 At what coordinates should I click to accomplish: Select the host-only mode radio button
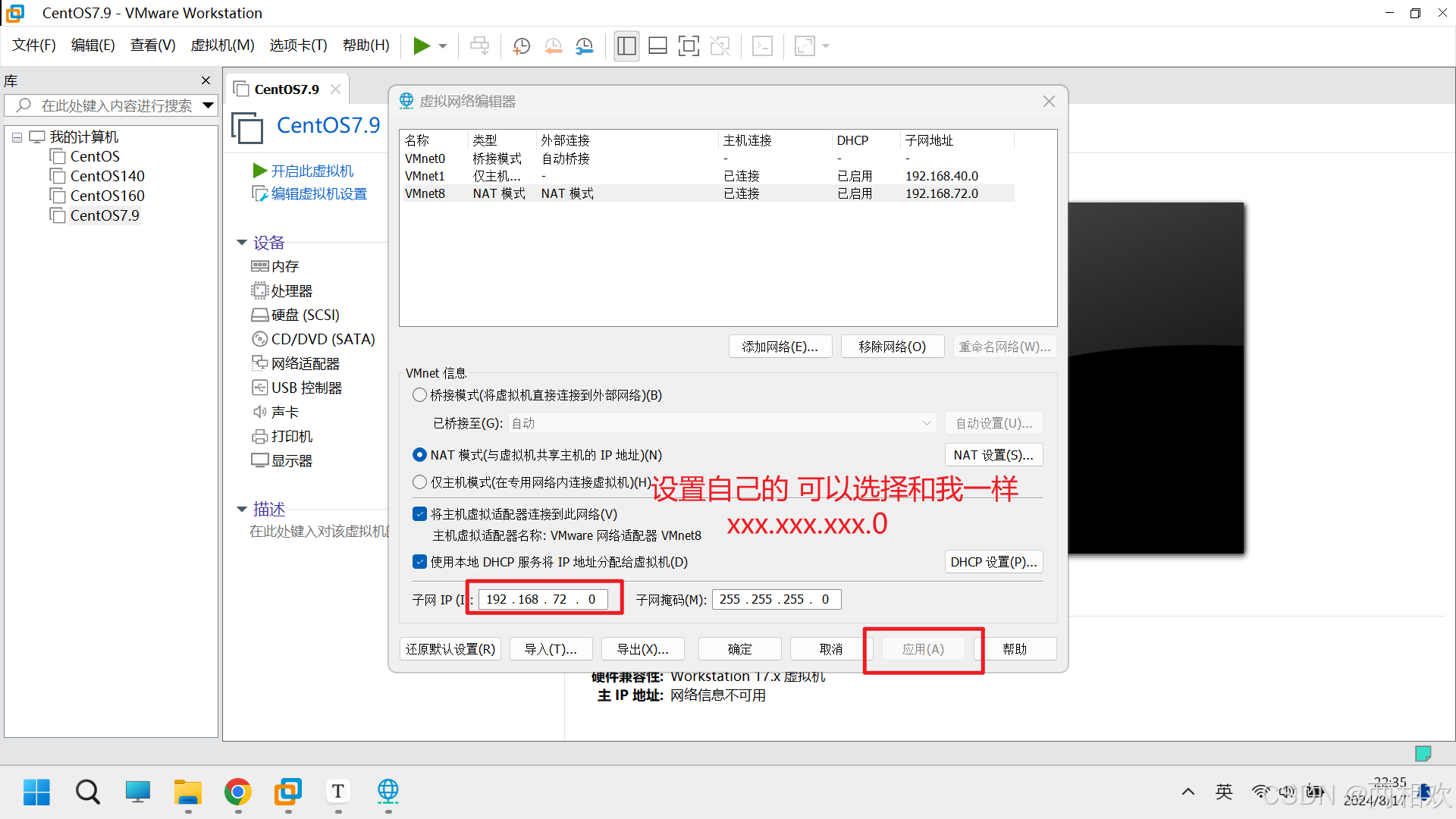[419, 482]
